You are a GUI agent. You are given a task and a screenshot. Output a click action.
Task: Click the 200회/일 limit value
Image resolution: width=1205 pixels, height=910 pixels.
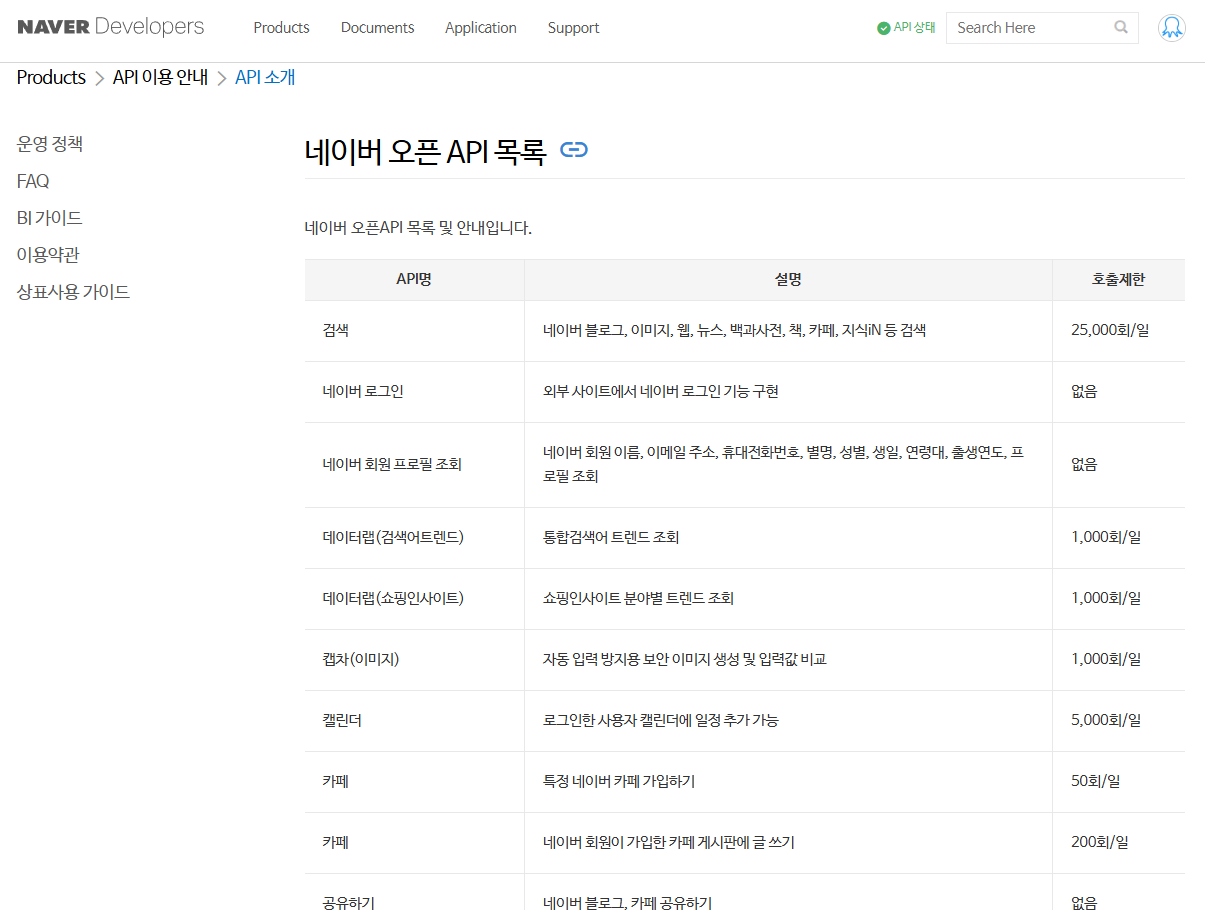[1099, 842]
